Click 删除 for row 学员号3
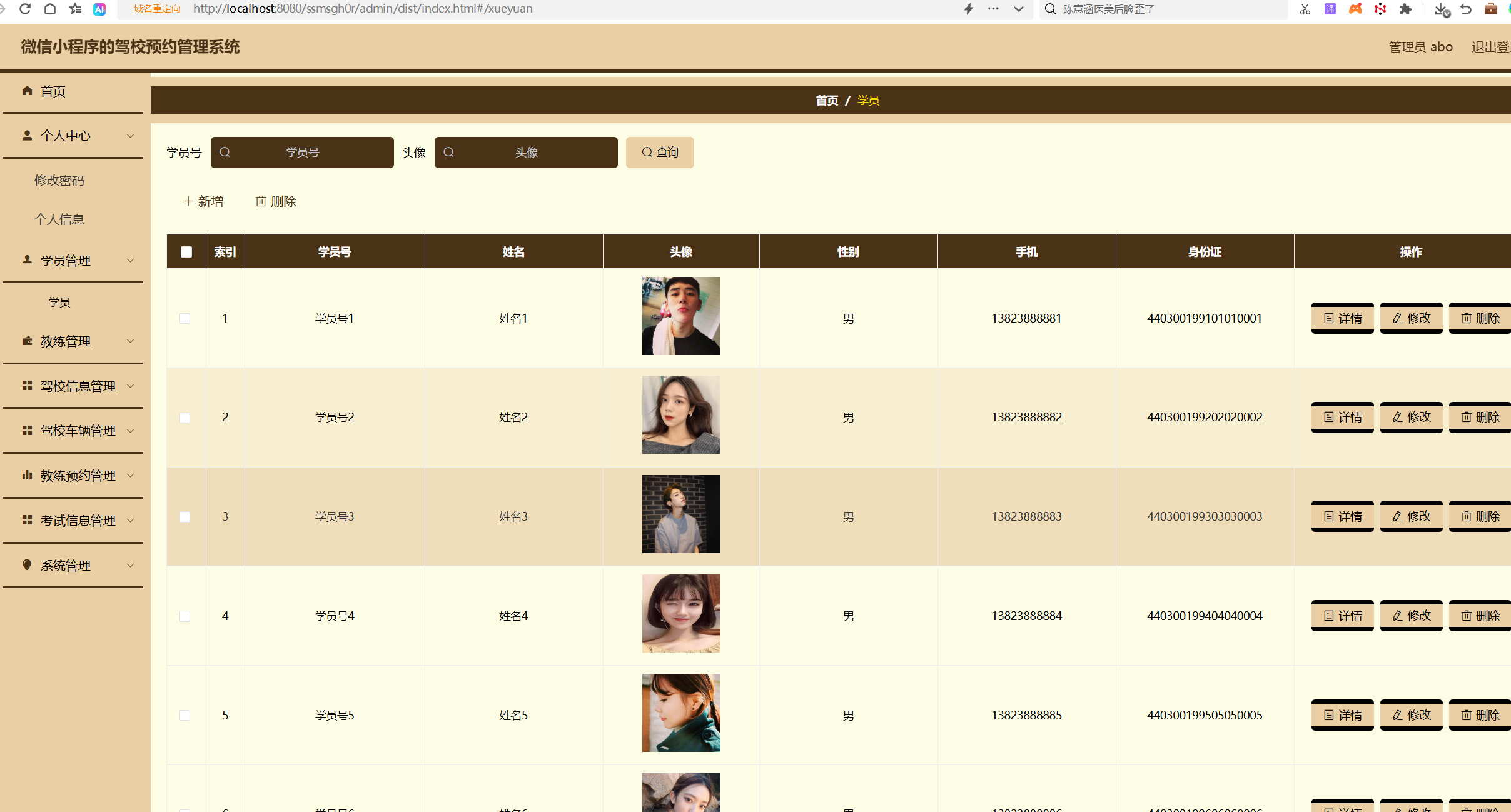 [1480, 516]
